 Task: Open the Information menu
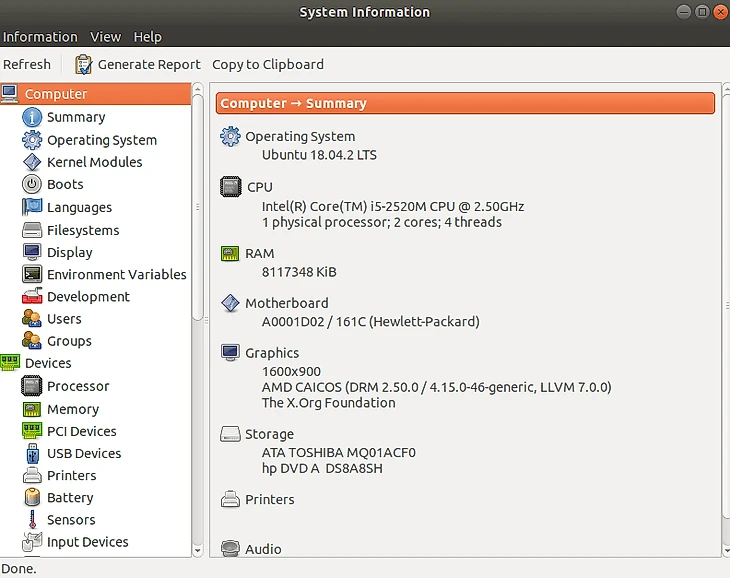point(40,37)
